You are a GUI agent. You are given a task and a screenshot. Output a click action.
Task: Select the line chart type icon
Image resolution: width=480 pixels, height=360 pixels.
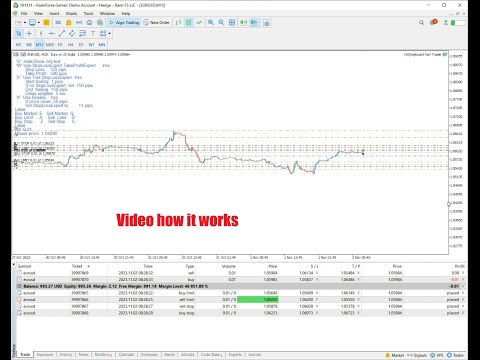[199, 23]
